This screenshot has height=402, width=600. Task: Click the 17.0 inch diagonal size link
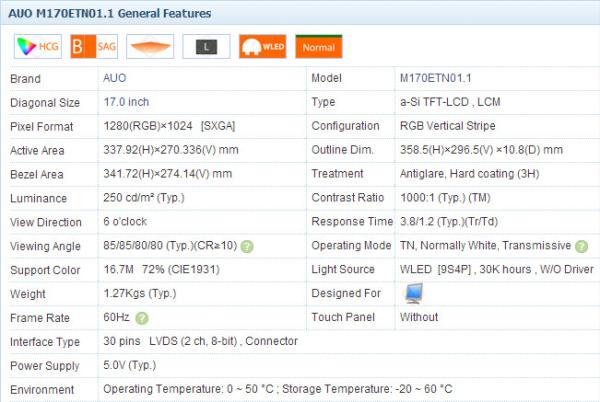tap(126, 102)
